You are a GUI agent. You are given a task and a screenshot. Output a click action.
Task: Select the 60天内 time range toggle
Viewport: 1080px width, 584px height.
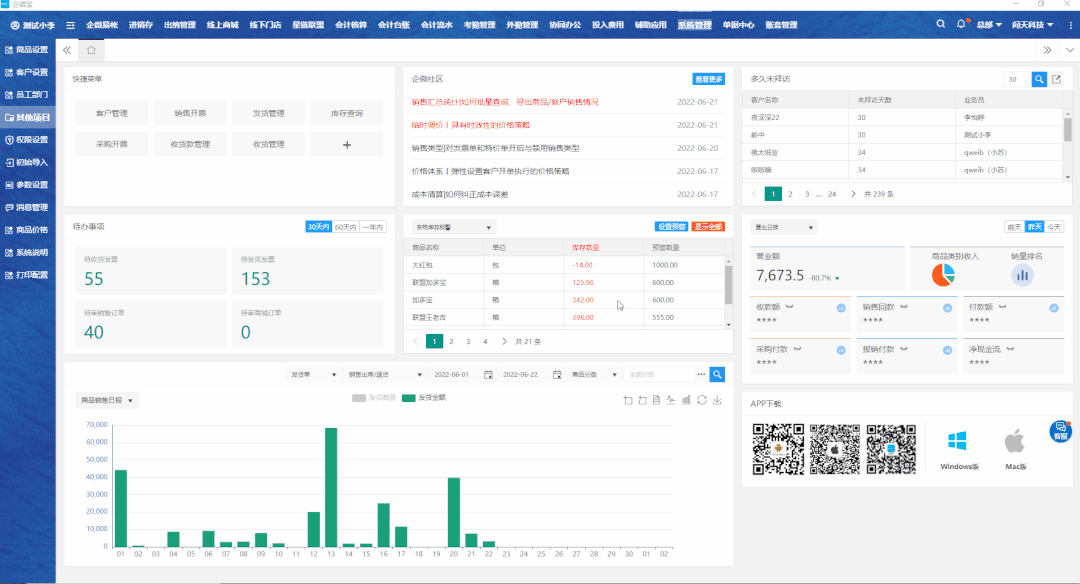pyautogui.click(x=346, y=227)
